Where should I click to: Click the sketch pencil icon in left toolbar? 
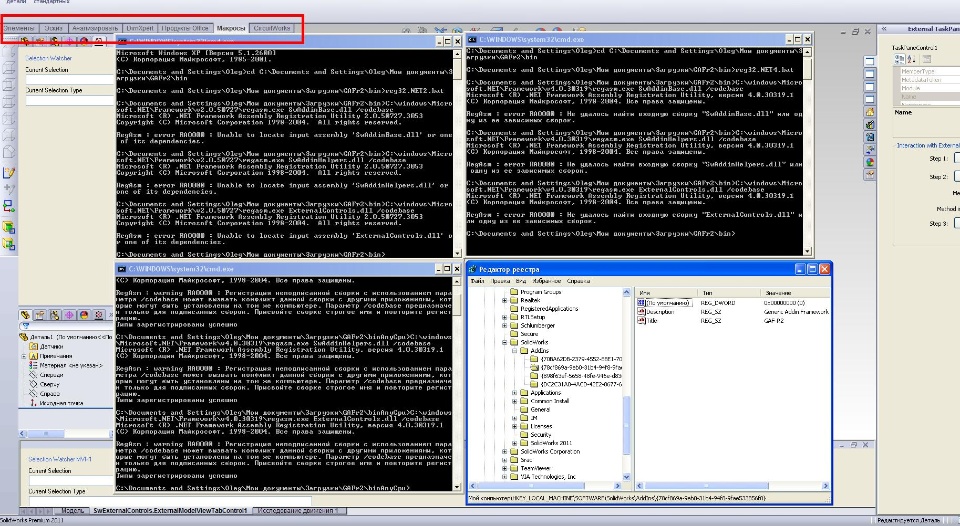(x=9, y=173)
